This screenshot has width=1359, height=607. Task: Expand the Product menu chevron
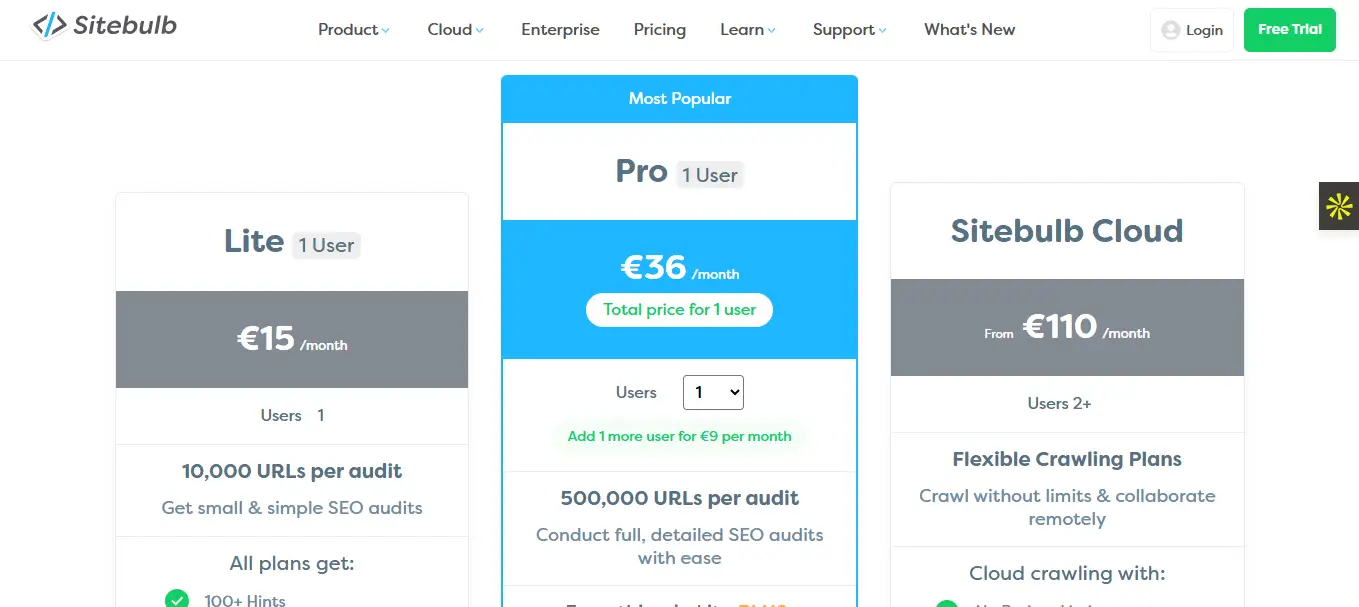tap(386, 30)
